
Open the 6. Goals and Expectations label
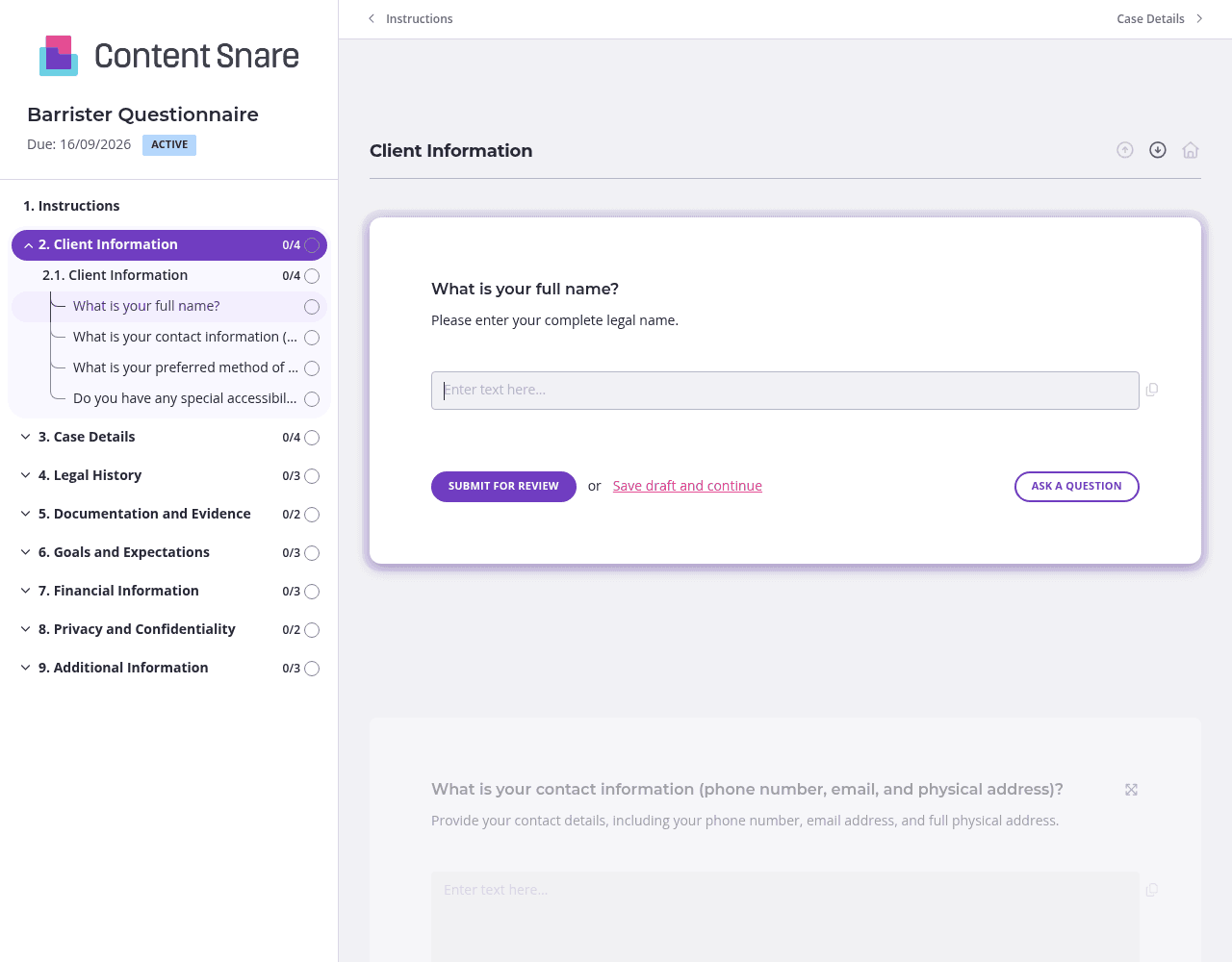[124, 552]
